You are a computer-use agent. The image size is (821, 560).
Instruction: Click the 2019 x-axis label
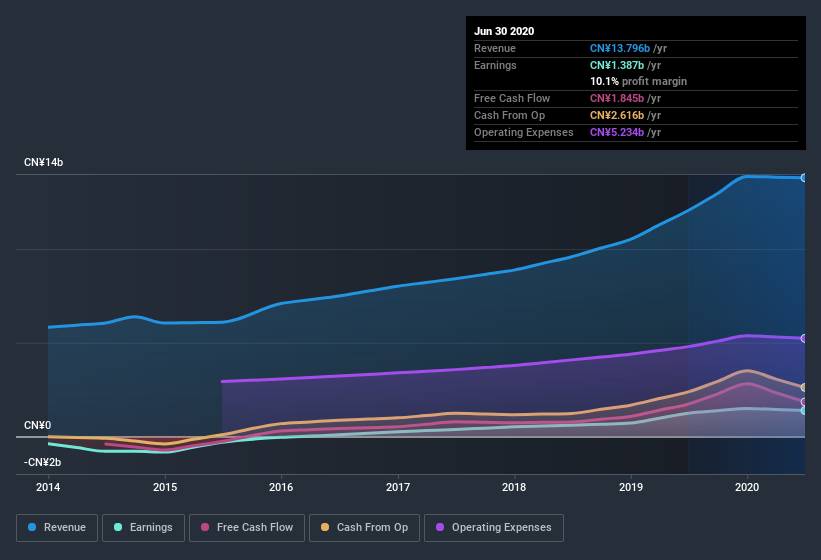631,487
